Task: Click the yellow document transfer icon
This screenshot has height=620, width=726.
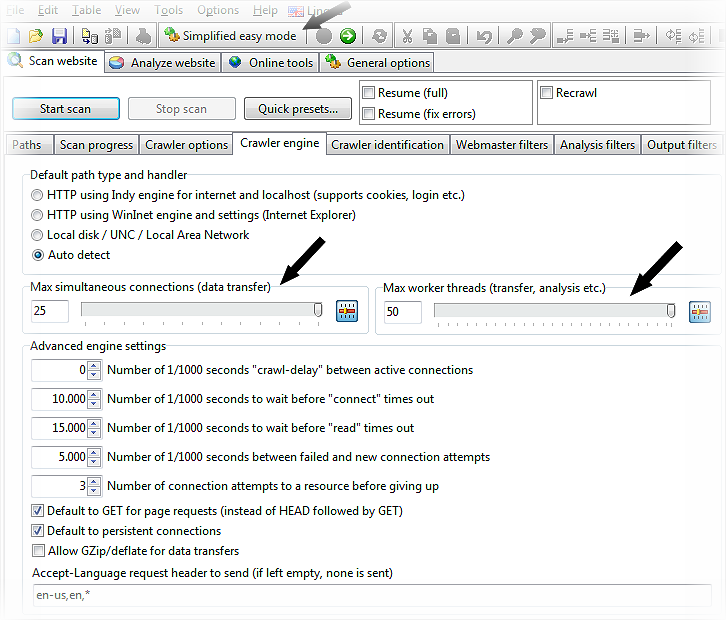Action: 89,36
